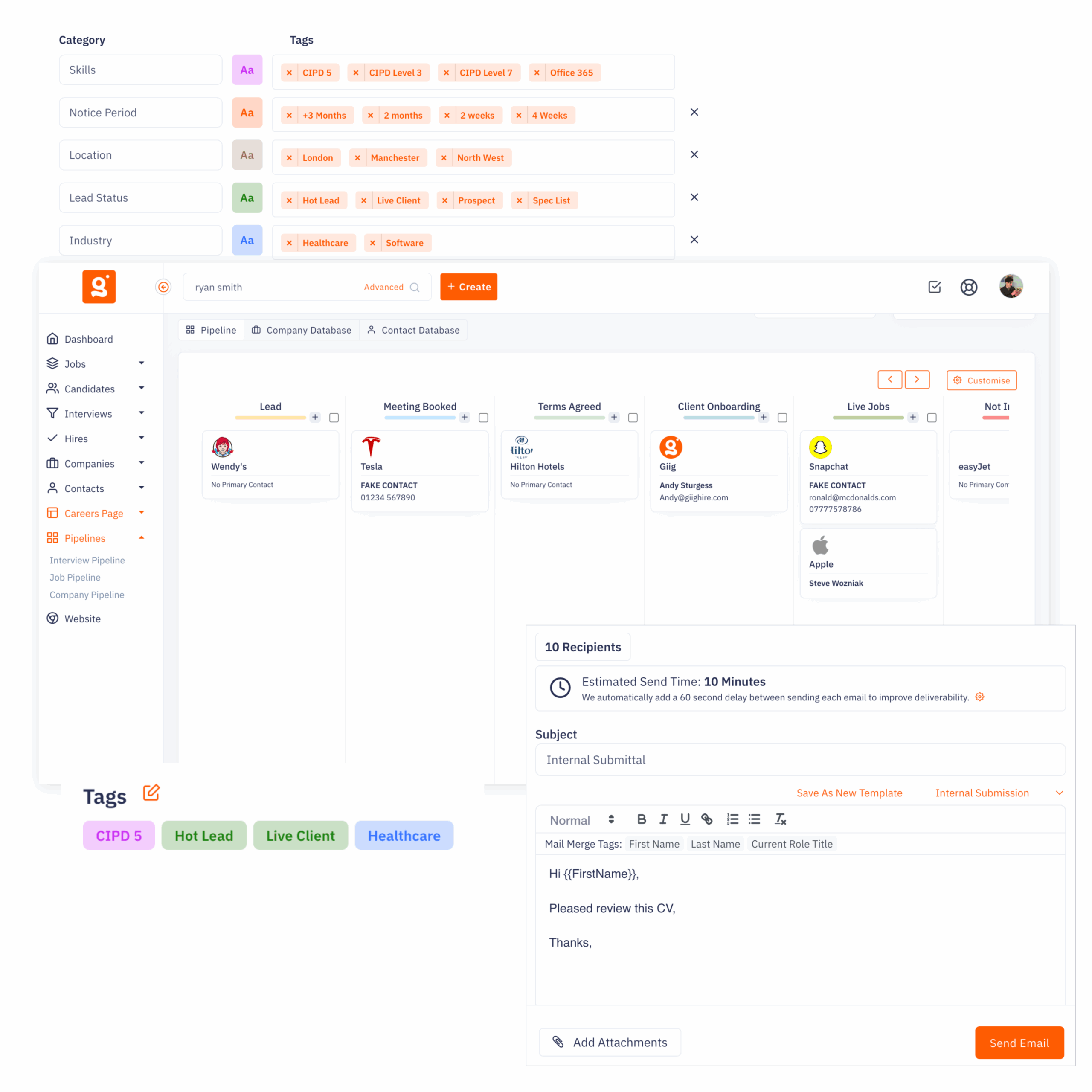Insert a hyperlink using the link icon
1092x1092 pixels.
click(707, 819)
